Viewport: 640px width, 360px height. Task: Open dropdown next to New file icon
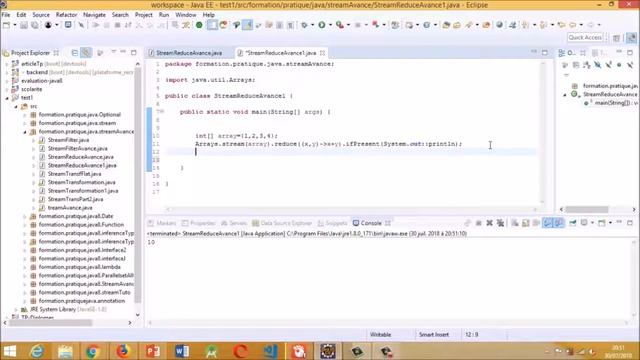click(15, 25)
